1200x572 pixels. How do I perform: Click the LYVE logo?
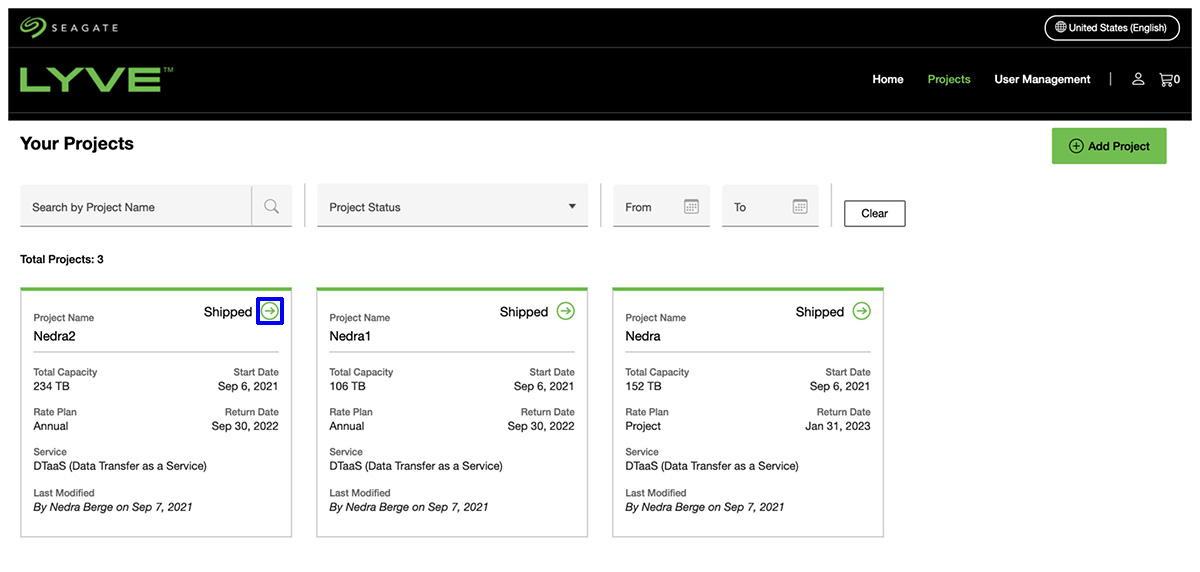tap(97, 79)
